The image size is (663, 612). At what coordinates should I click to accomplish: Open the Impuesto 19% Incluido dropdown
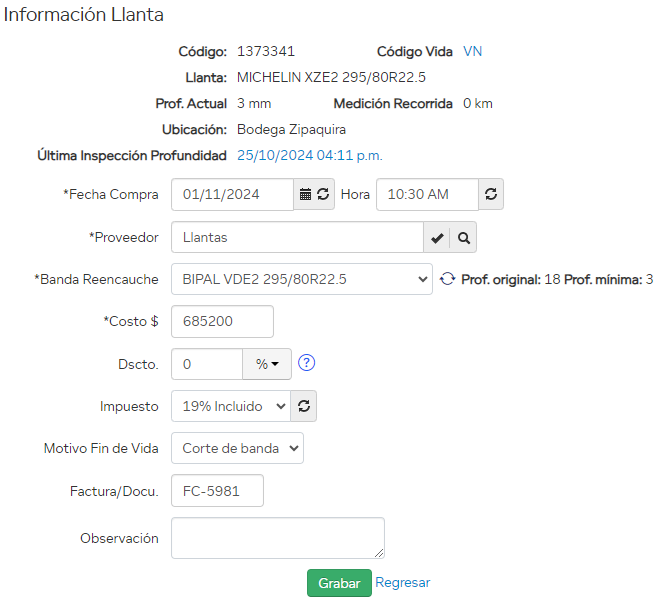pos(231,406)
